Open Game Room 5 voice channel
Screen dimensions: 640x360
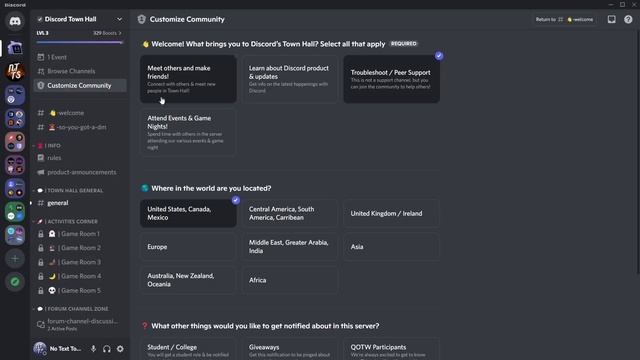tap(80, 291)
